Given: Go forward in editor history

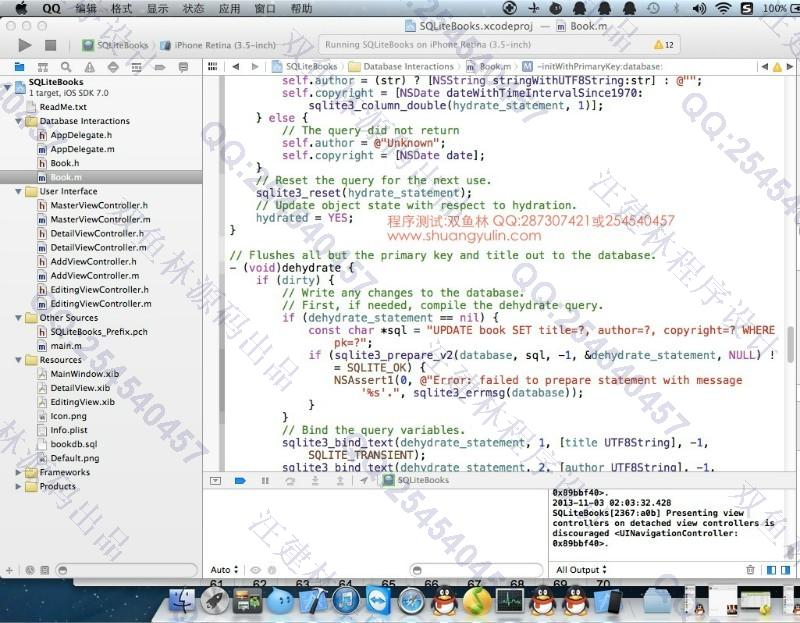Looking at the screenshot, I should (x=255, y=66).
